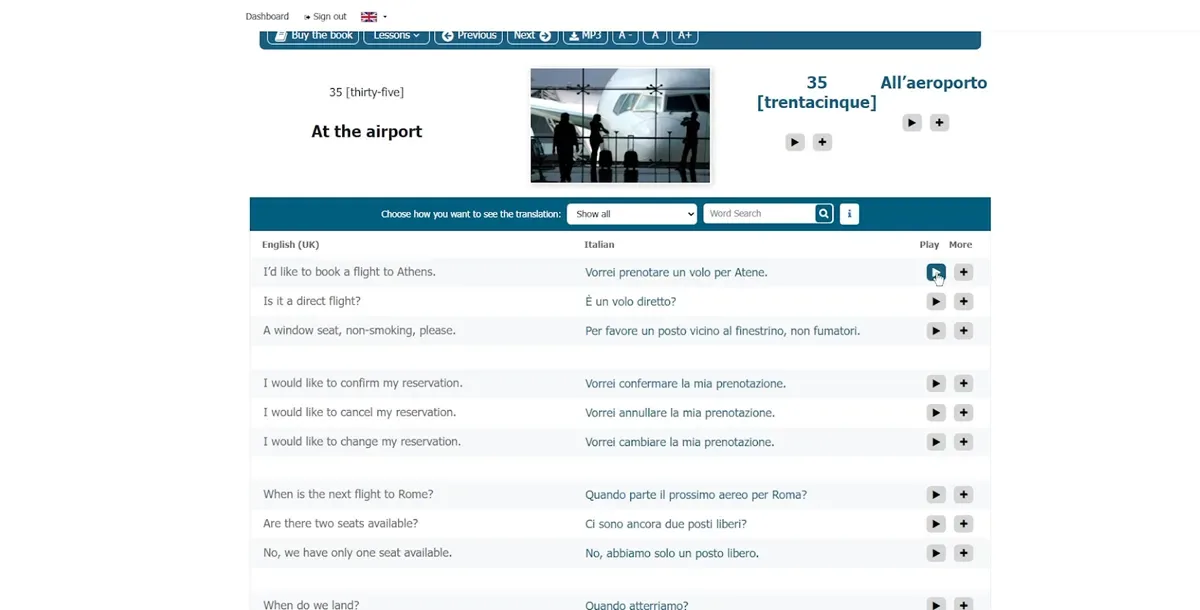Go to the Dashboard
This screenshot has width=1200, height=610.
pos(267,17)
